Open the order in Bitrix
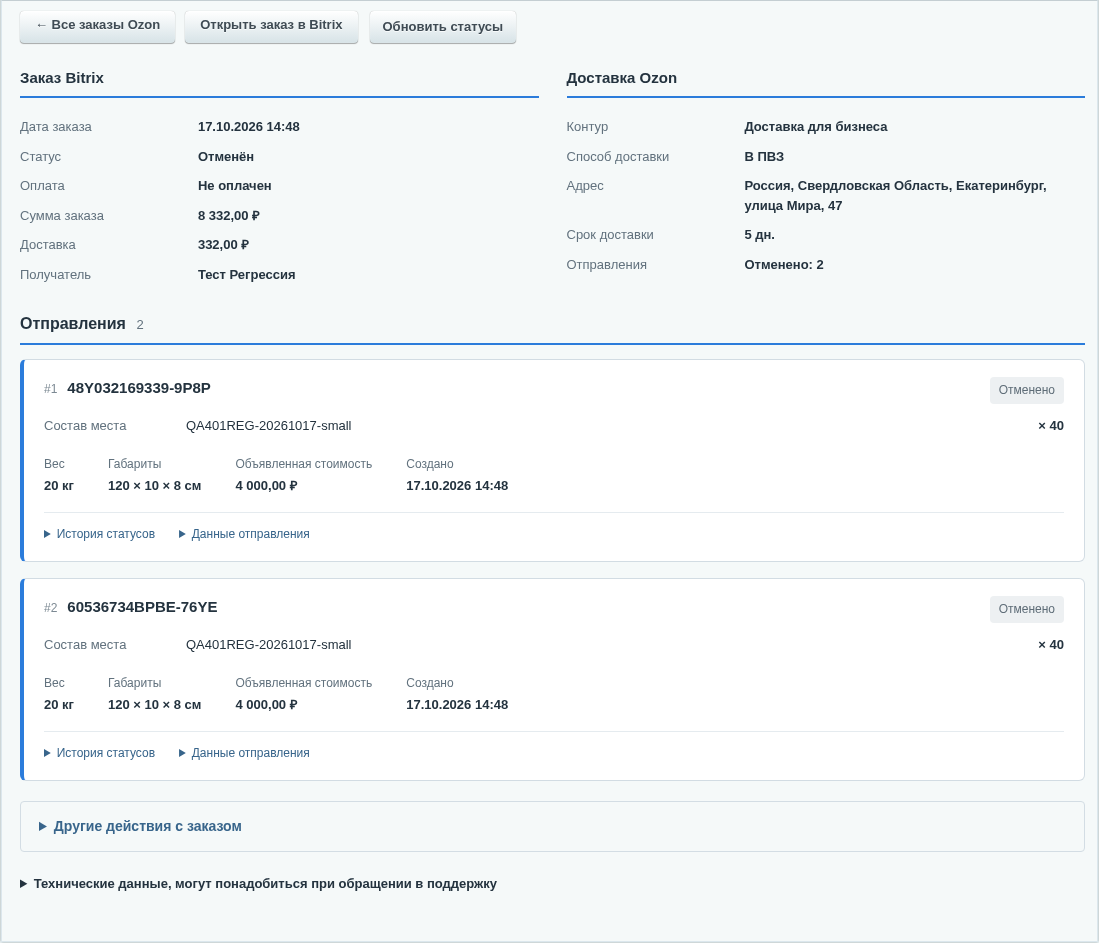This screenshot has width=1099, height=944. point(271,27)
